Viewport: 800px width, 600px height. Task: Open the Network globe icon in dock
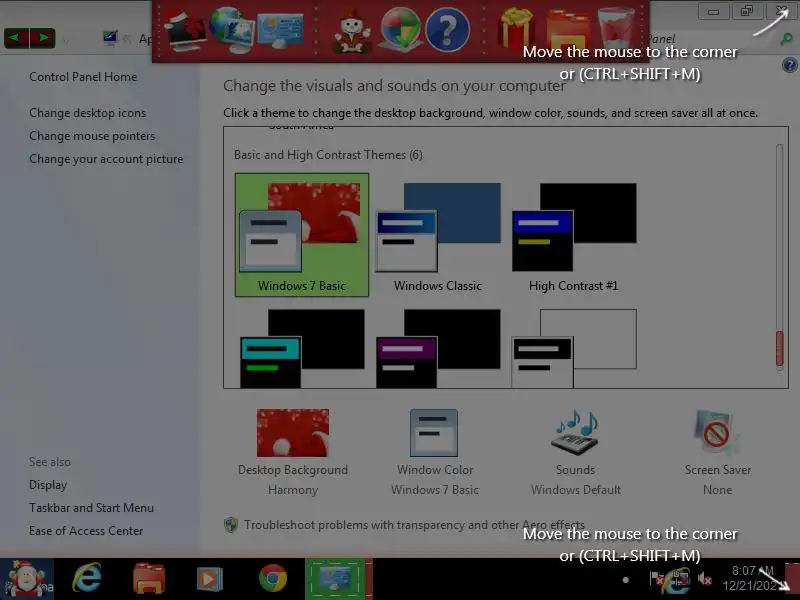pos(231,31)
